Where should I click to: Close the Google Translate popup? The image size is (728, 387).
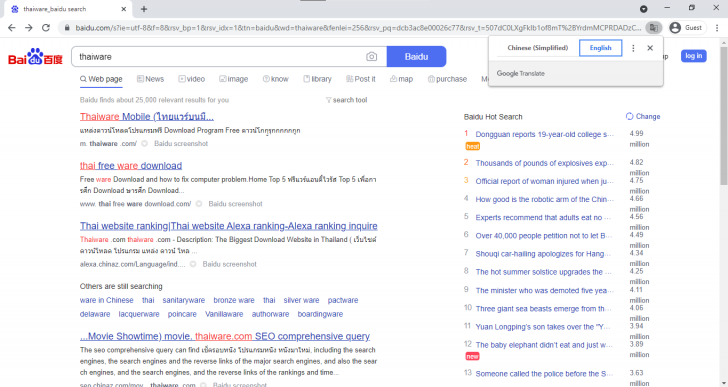pos(650,48)
